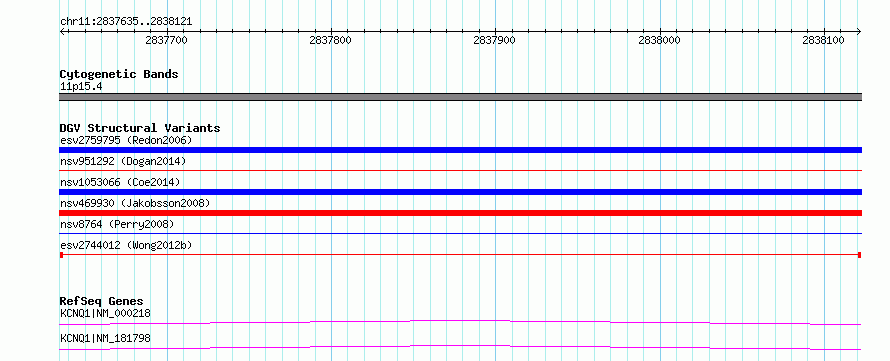Click ruler position label 2837800
The height and width of the screenshot is (361, 890).
[x=330, y=40]
